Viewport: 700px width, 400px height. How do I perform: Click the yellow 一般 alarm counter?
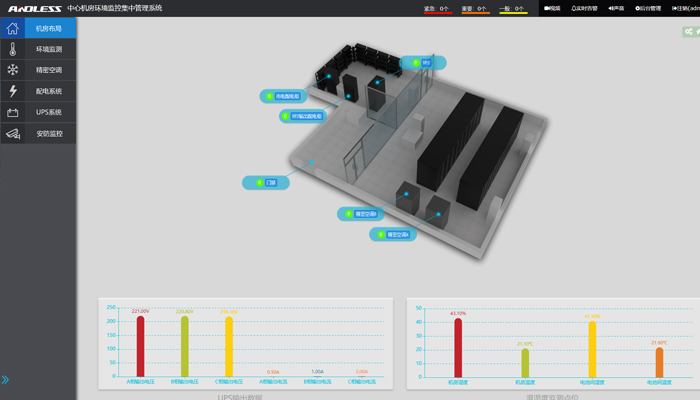point(513,8)
